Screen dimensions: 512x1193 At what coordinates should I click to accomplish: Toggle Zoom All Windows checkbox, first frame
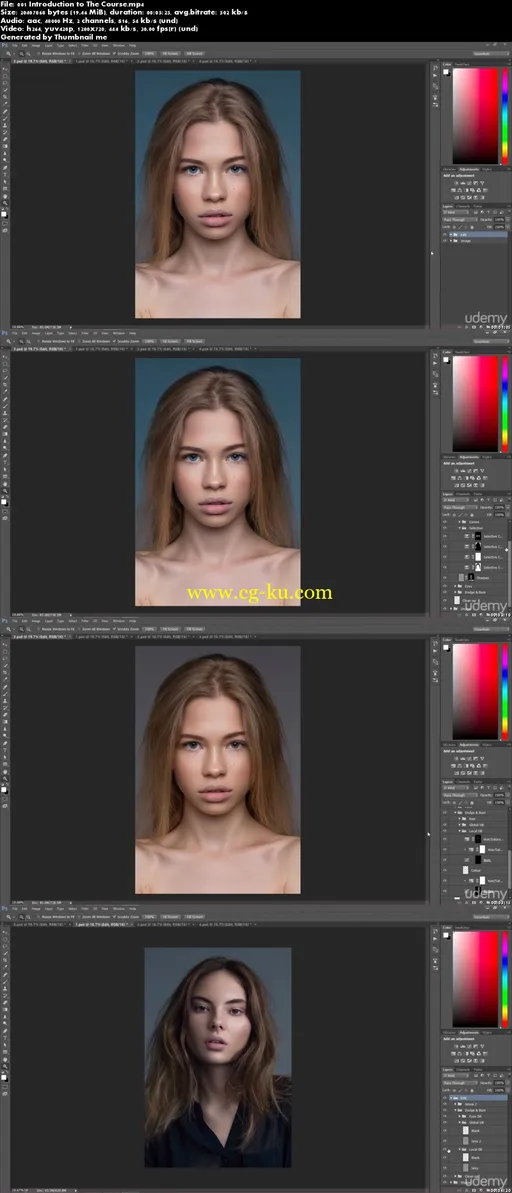coord(80,53)
